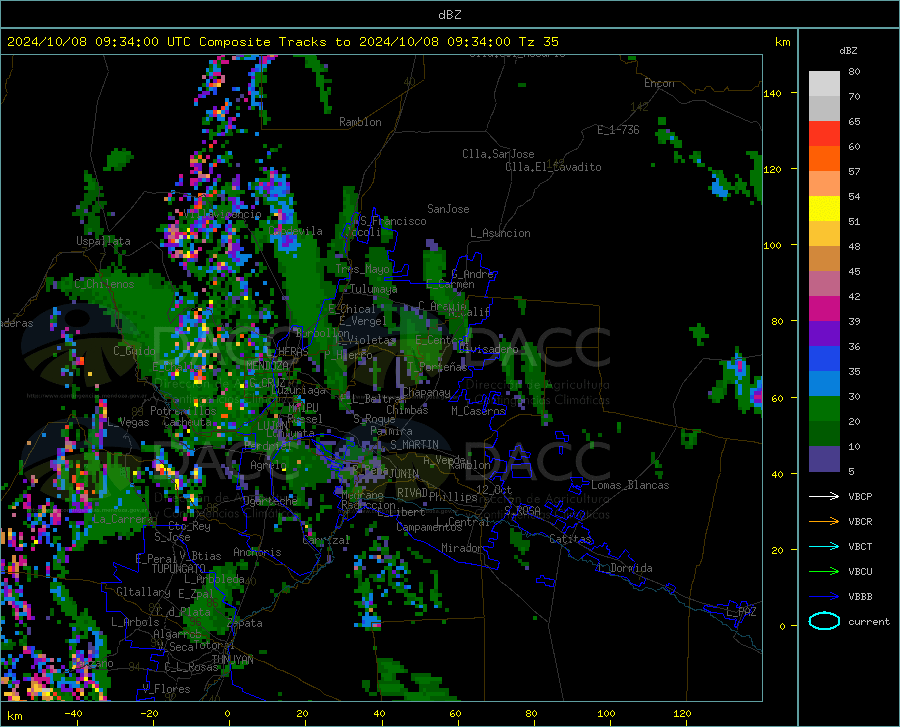Click the Encon label in upper right
The width and height of the screenshot is (900, 727).
[659, 83]
